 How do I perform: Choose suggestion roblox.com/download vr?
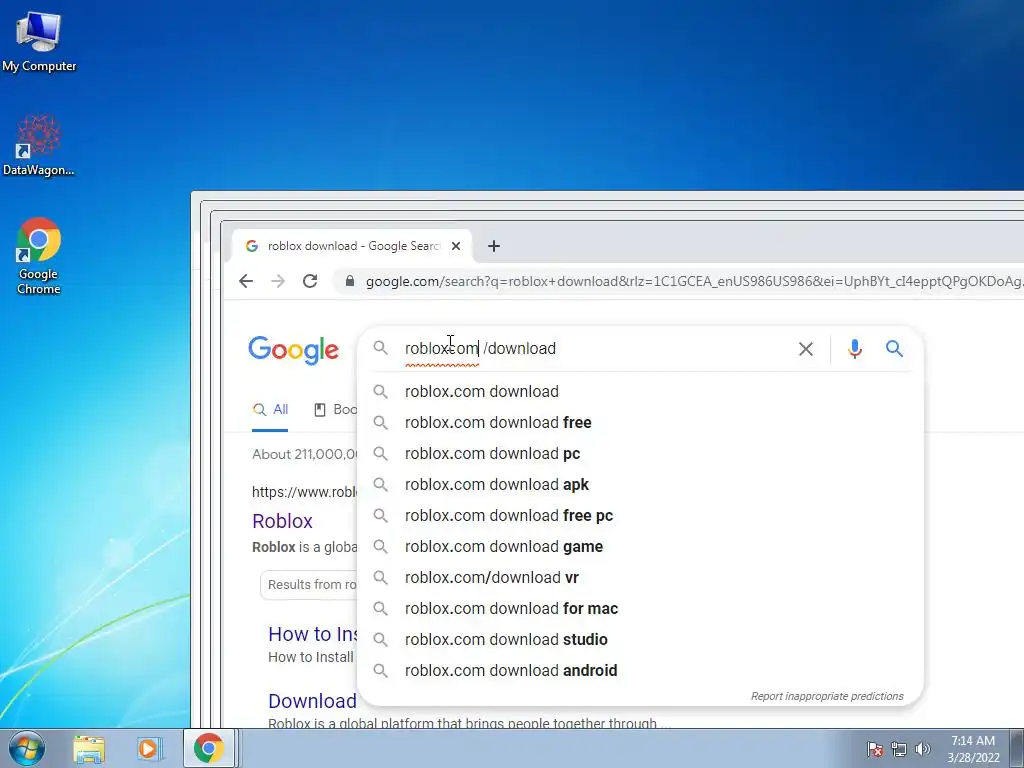[640, 577]
